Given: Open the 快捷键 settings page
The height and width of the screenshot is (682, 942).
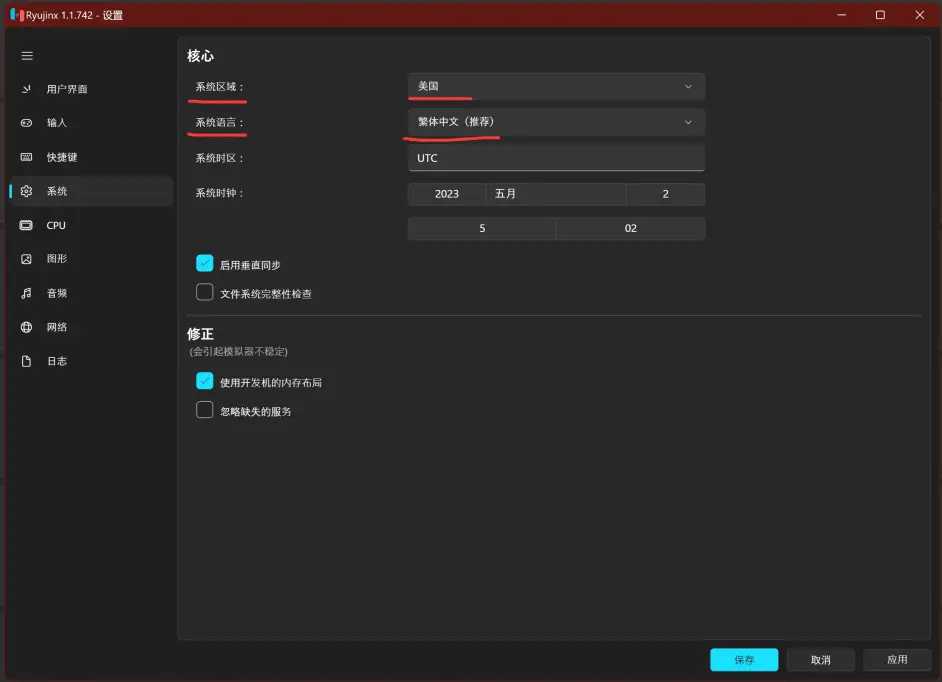Looking at the screenshot, I should [x=91, y=157].
